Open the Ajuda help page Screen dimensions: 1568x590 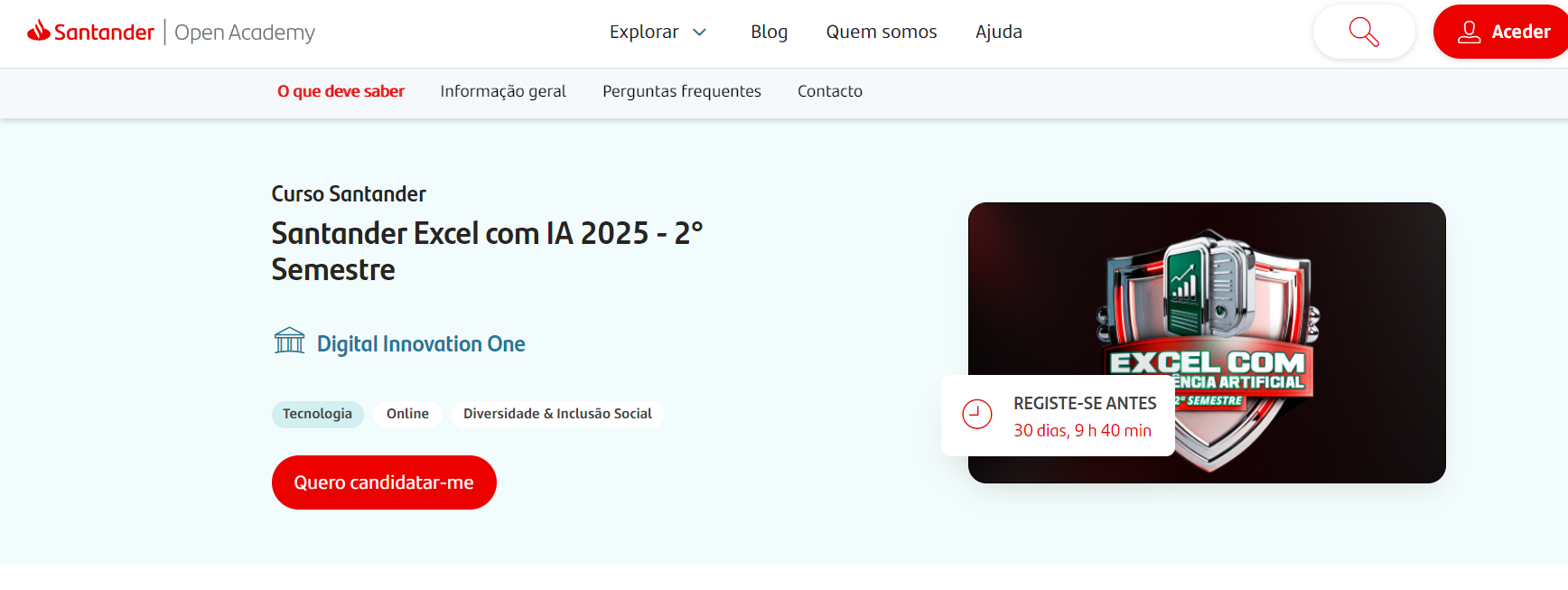tap(998, 33)
